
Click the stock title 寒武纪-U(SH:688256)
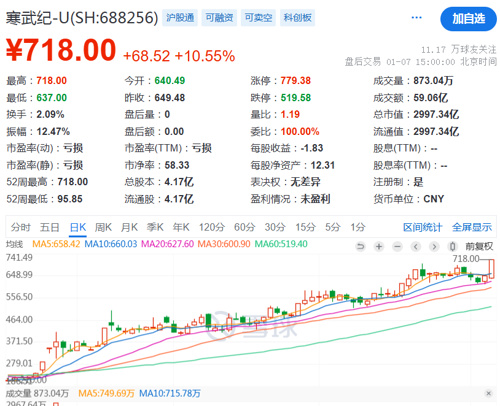[x=82, y=18]
